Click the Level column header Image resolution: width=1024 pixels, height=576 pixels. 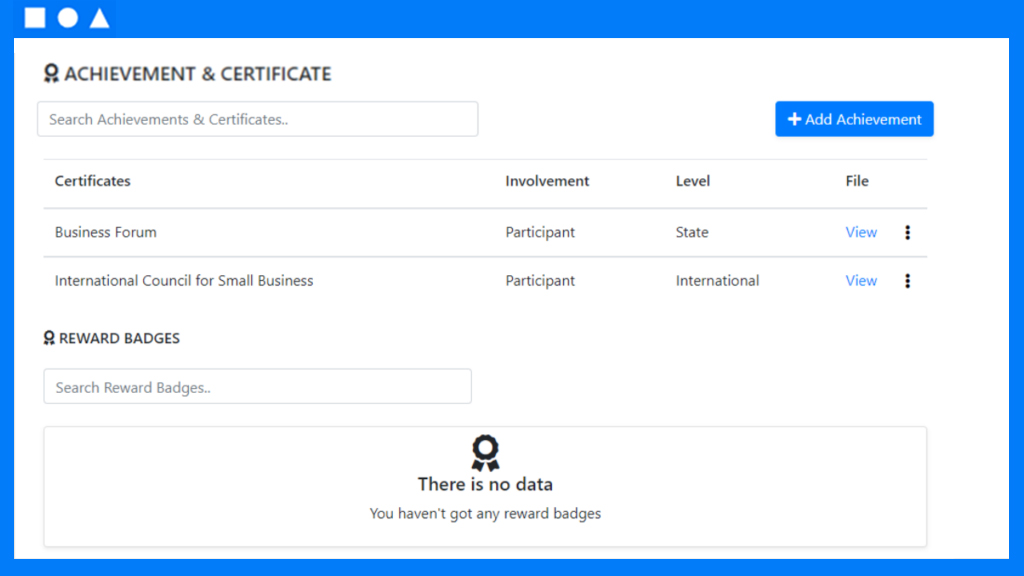click(x=693, y=181)
